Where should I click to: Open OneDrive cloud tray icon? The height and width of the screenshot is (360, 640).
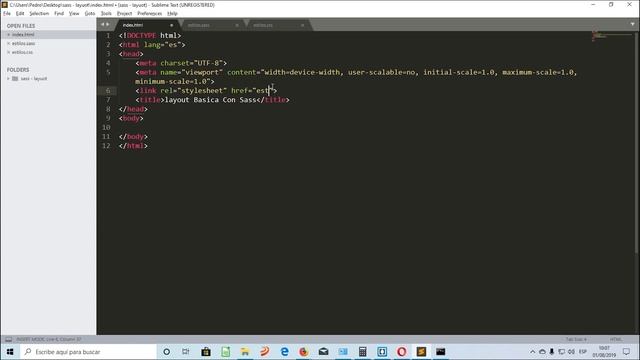click(x=542, y=351)
